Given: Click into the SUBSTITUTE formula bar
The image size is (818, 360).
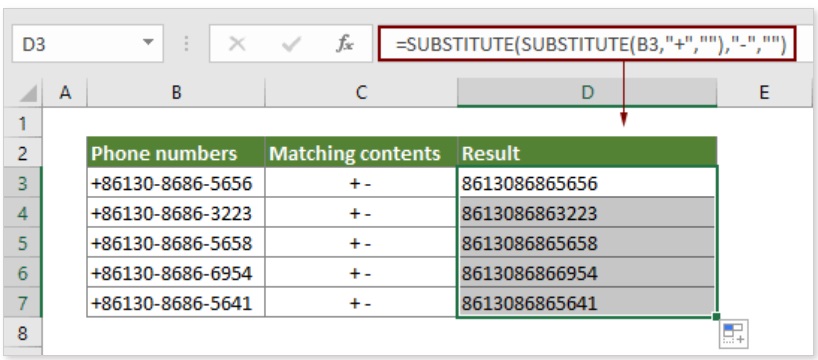Looking at the screenshot, I should click(x=587, y=44).
